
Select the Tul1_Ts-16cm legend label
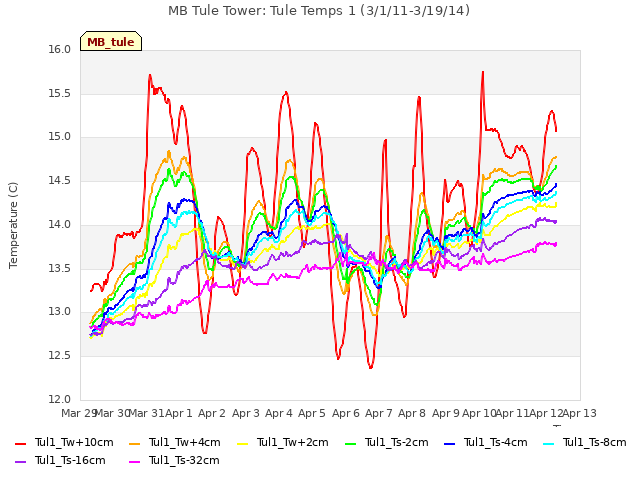pos(70,460)
